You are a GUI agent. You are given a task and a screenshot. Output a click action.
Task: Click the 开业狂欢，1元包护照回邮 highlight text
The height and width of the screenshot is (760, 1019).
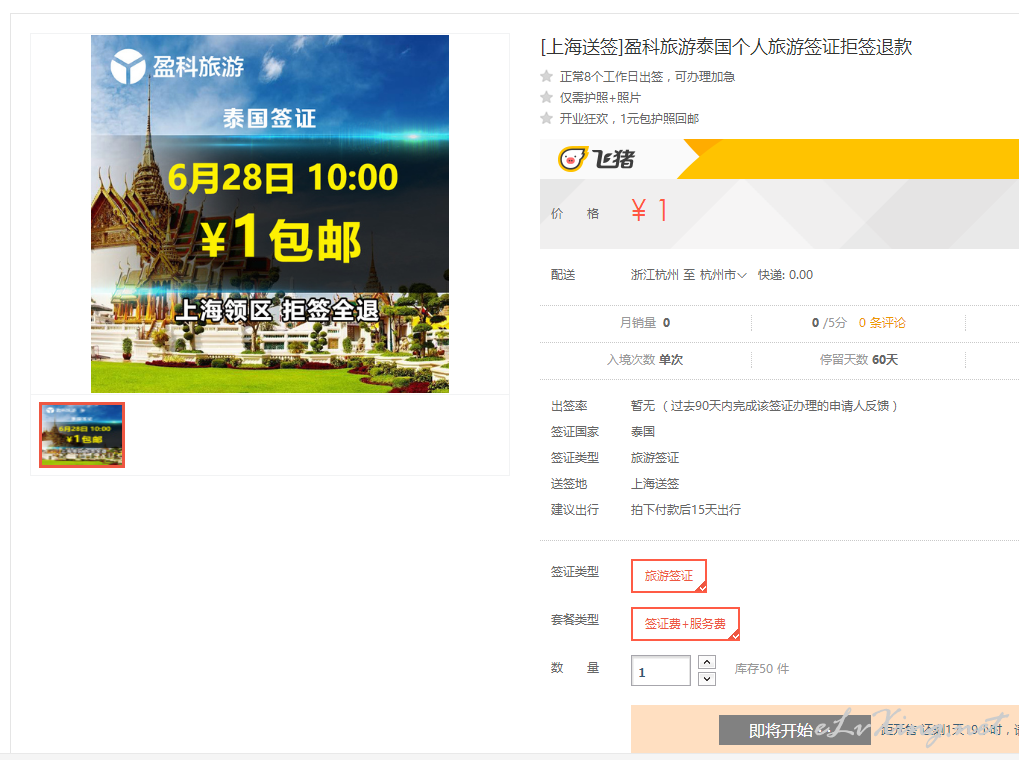pyautogui.click(x=630, y=118)
